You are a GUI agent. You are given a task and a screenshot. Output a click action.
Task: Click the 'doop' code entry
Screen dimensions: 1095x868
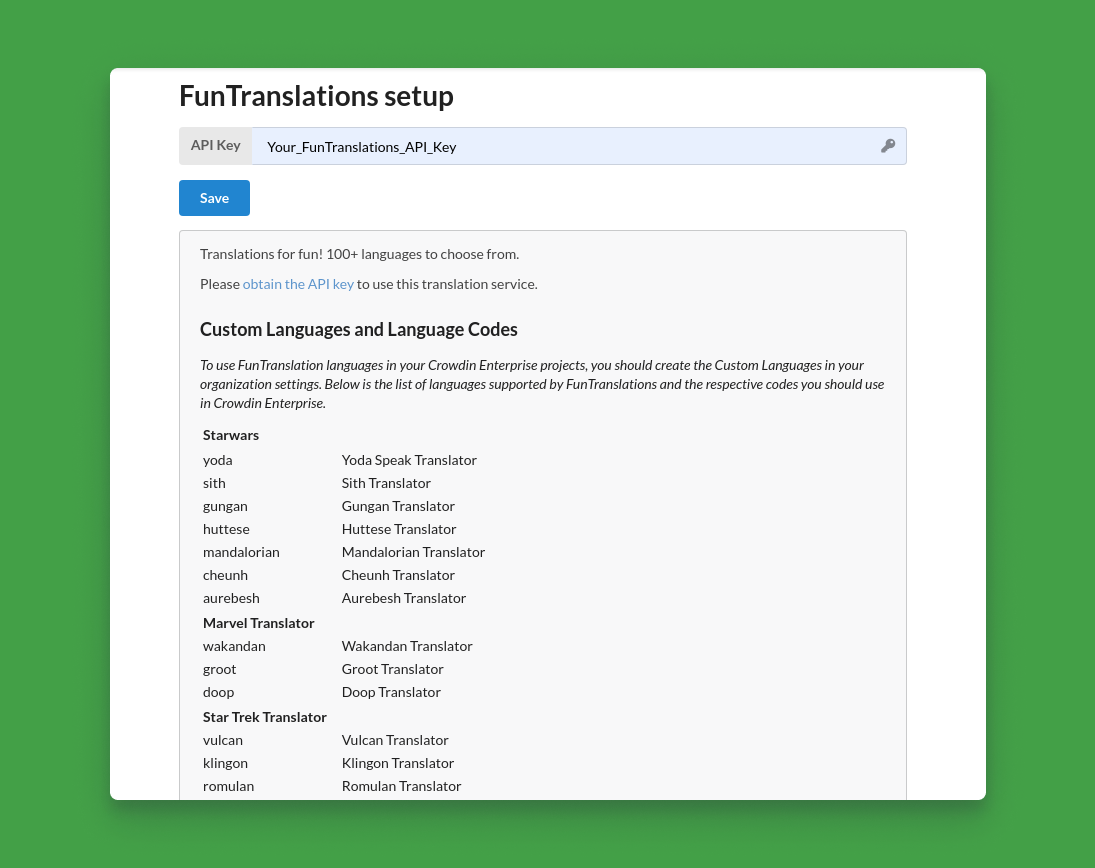219,693
